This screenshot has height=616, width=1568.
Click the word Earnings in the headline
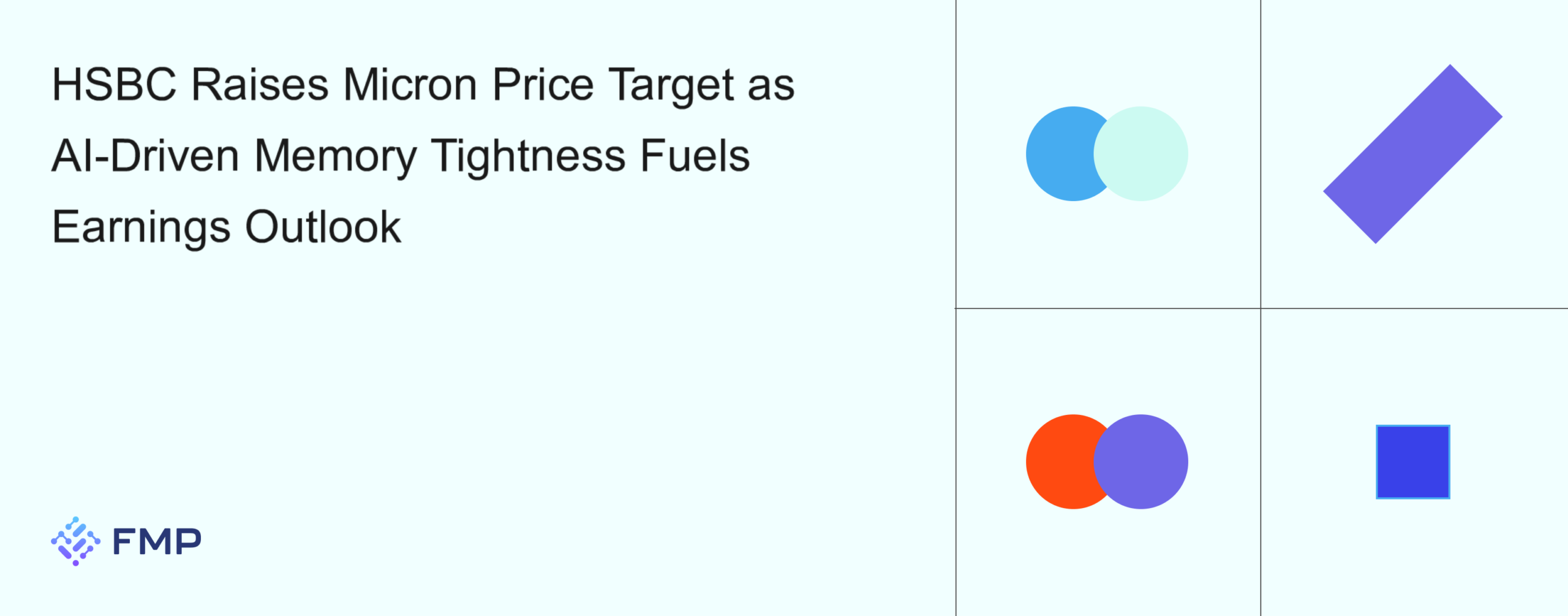[x=141, y=227]
